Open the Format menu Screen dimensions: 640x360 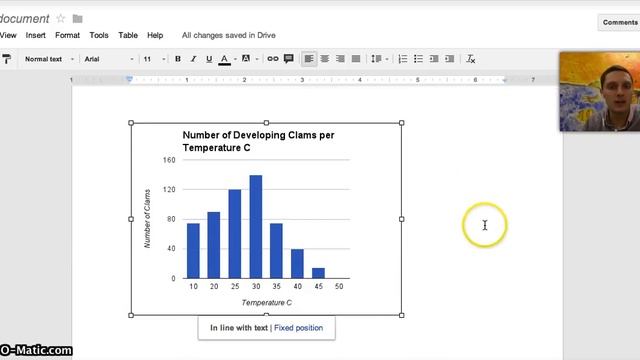pyautogui.click(x=67, y=36)
